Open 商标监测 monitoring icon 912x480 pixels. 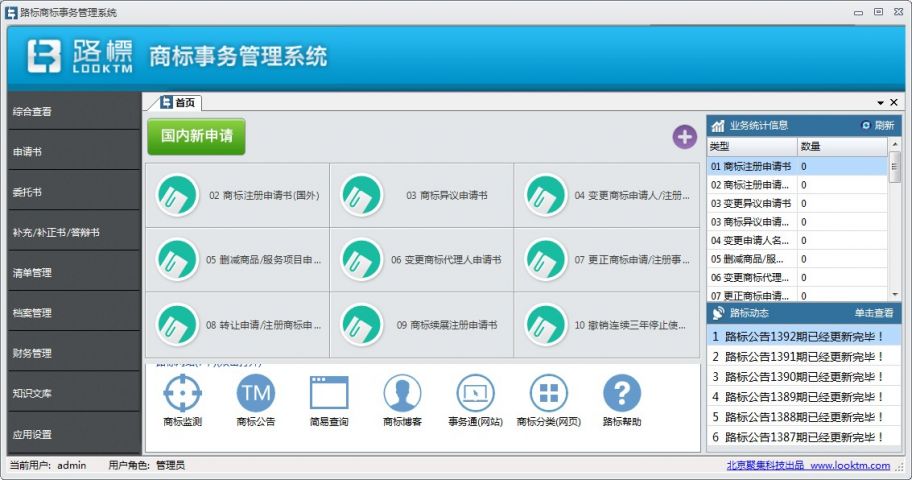click(182, 394)
